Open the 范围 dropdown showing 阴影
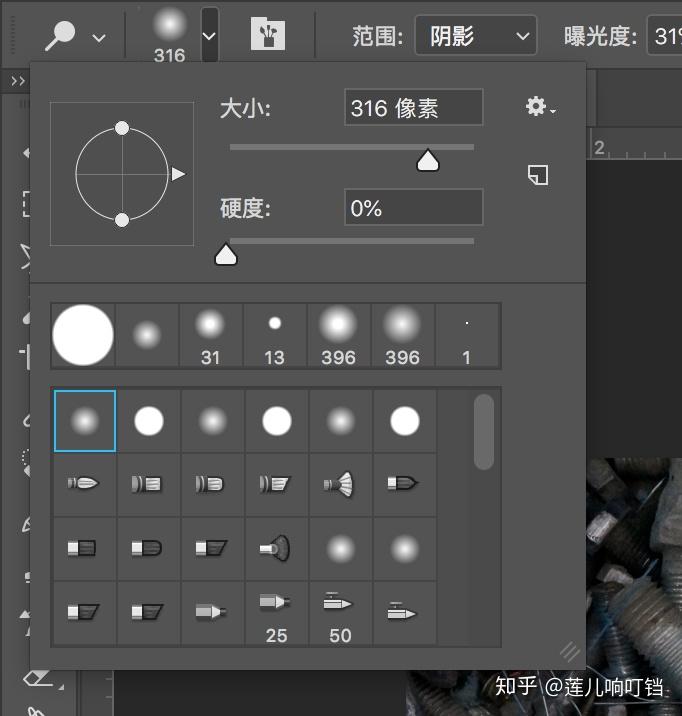682x716 pixels. click(475, 36)
